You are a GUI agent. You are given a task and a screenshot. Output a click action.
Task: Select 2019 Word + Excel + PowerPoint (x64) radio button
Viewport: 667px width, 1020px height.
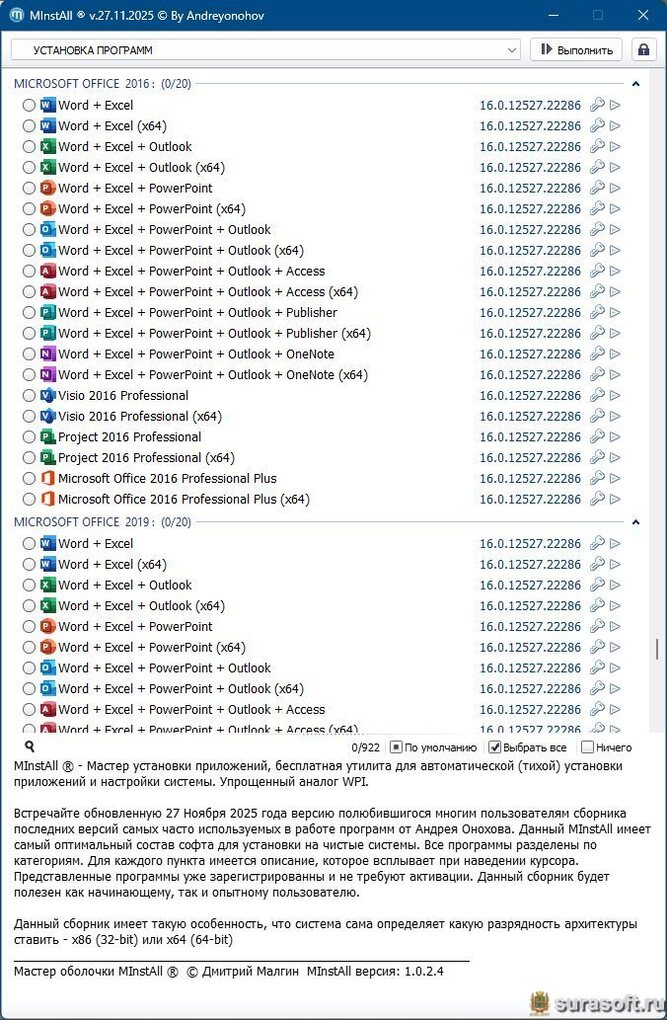tap(29, 648)
